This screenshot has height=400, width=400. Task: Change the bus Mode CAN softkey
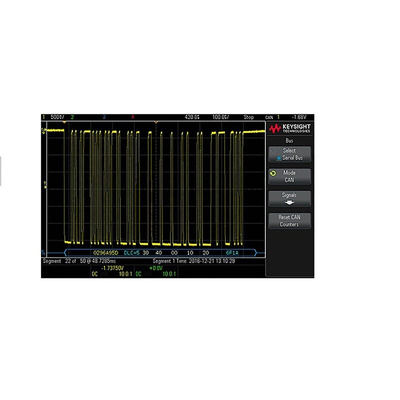pyautogui.click(x=290, y=176)
